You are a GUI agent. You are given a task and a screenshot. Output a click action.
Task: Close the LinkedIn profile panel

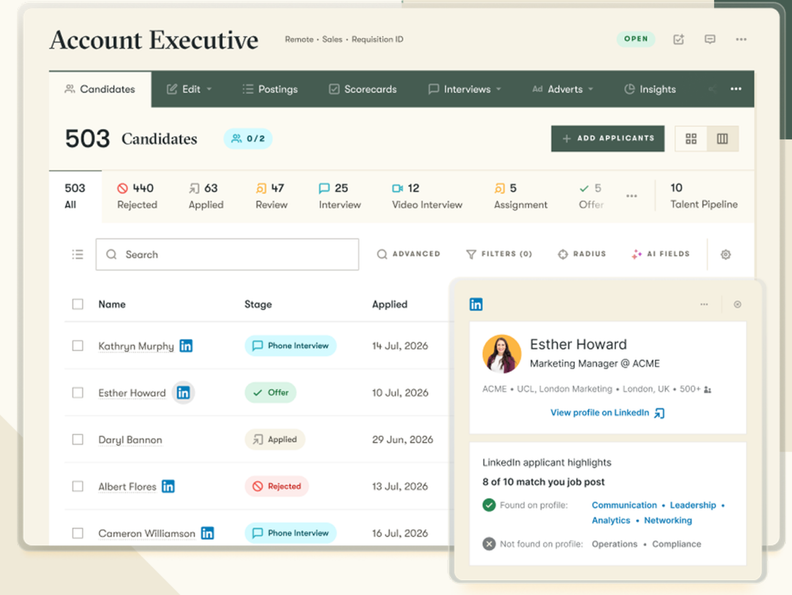[737, 304]
